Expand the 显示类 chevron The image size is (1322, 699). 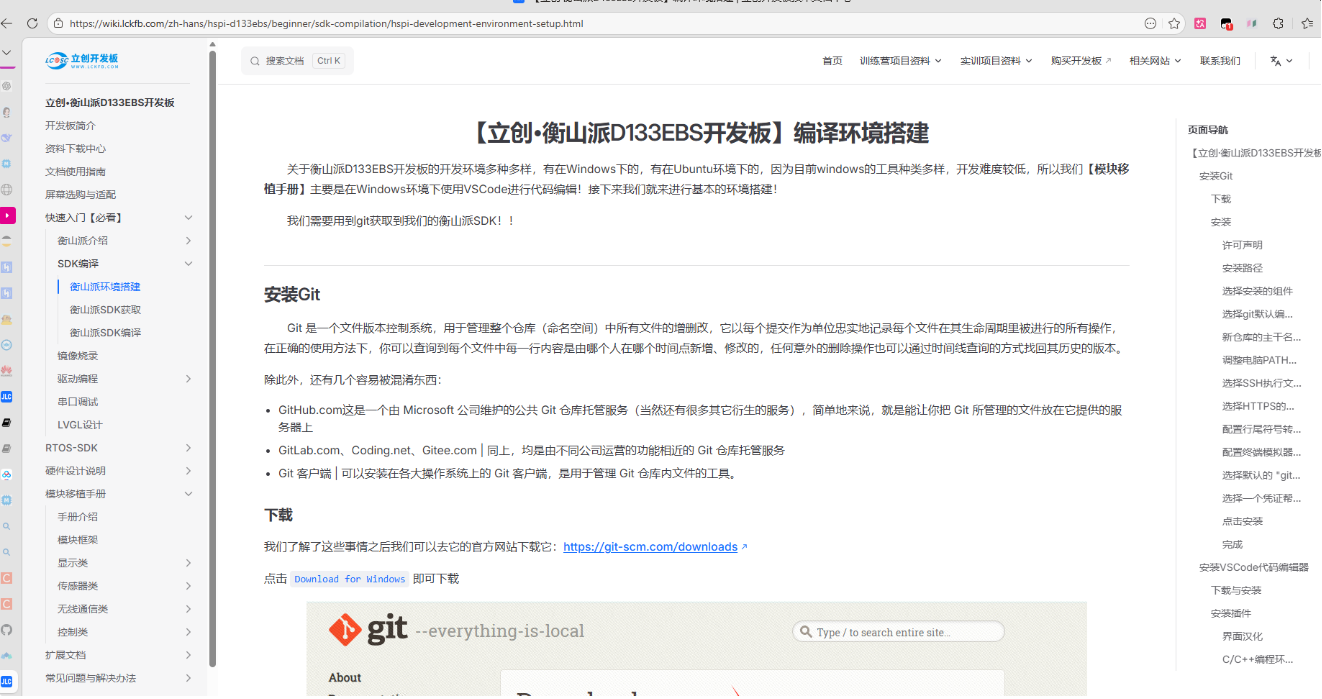(x=188, y=563)
